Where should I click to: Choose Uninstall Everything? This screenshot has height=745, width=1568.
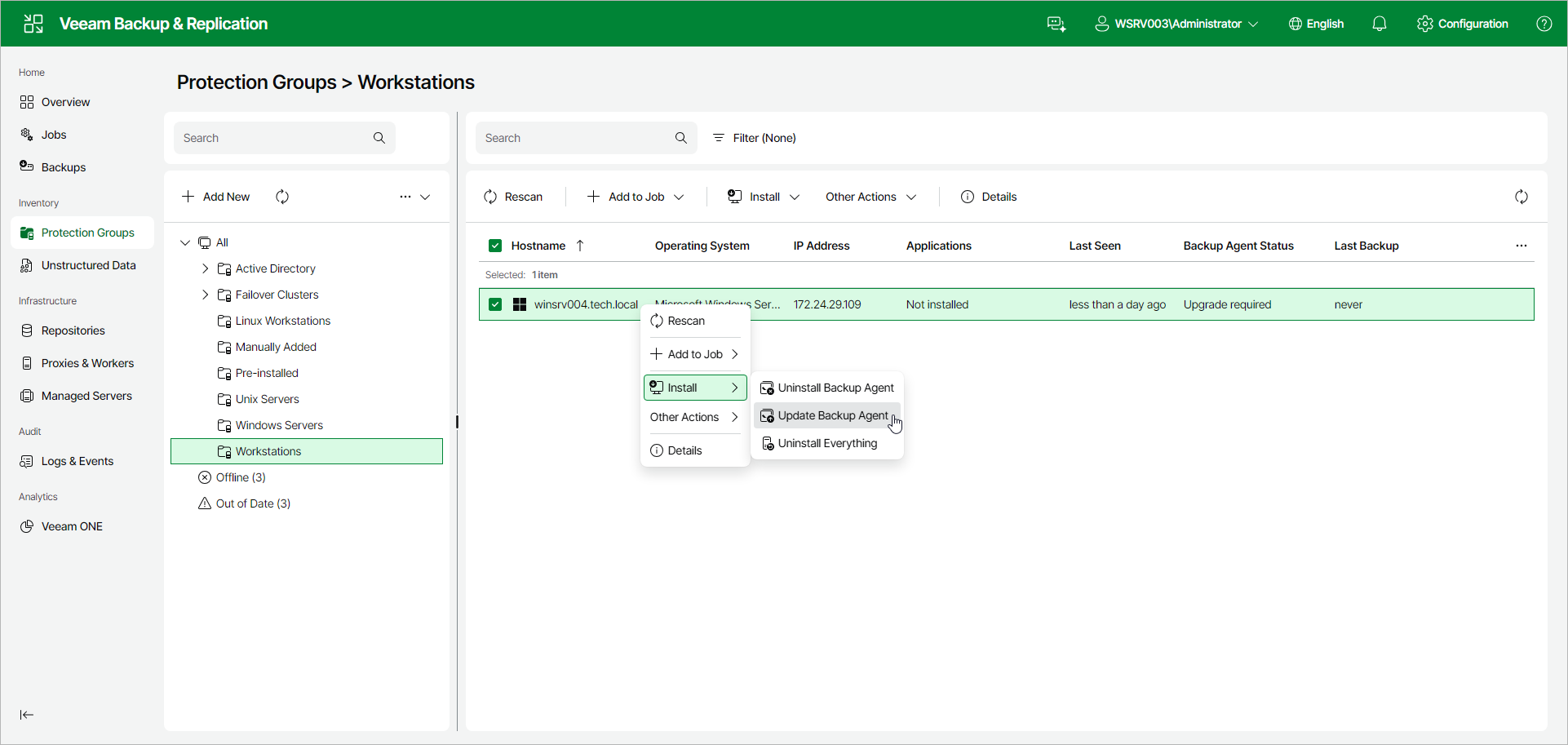pos(827,443)
